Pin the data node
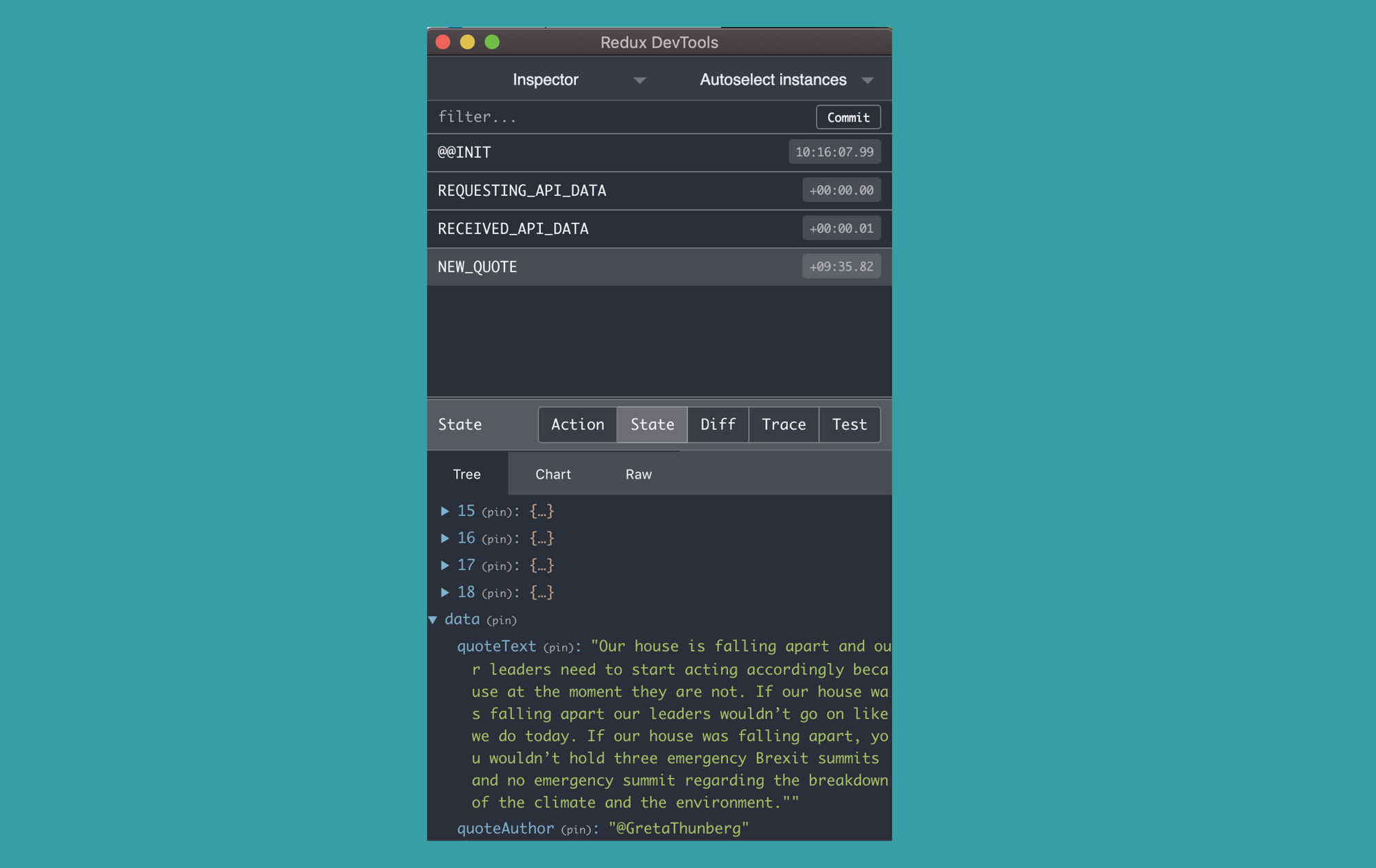 tap(502, 620)
